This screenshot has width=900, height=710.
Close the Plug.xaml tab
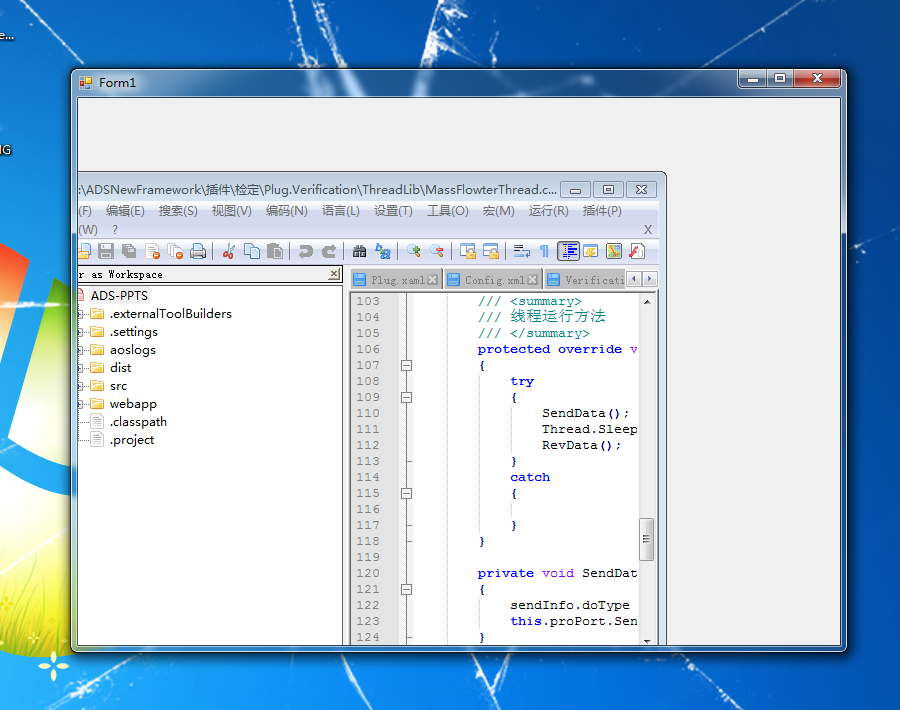[x=432, y=280]
